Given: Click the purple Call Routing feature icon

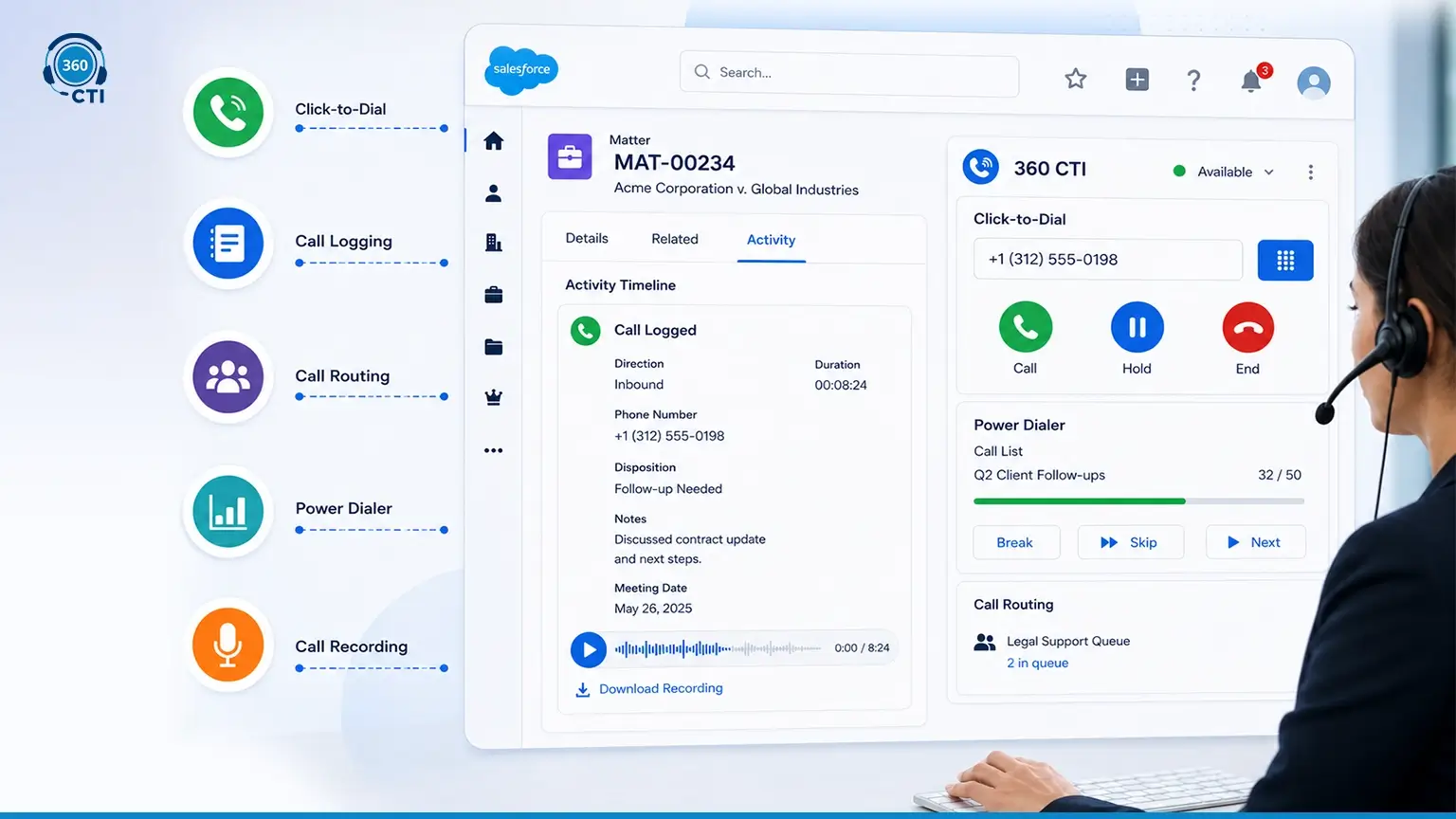Looking at the screenshot, I should [228, 377].
